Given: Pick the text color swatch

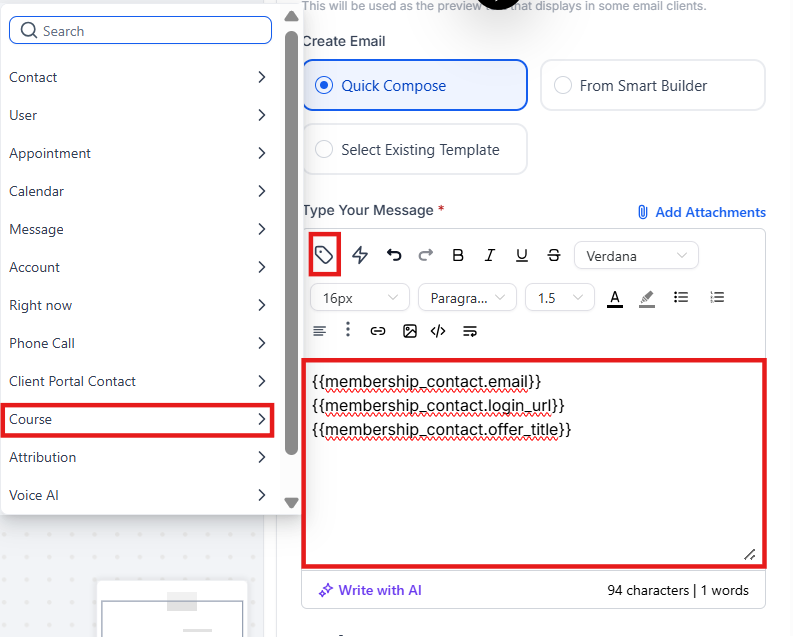Looking at the screenshot, I should [615, 297].
